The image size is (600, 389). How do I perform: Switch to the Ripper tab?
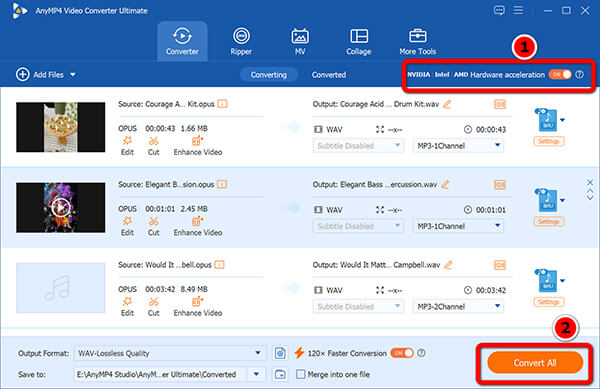pyautogui.click(x=241, y=41)
